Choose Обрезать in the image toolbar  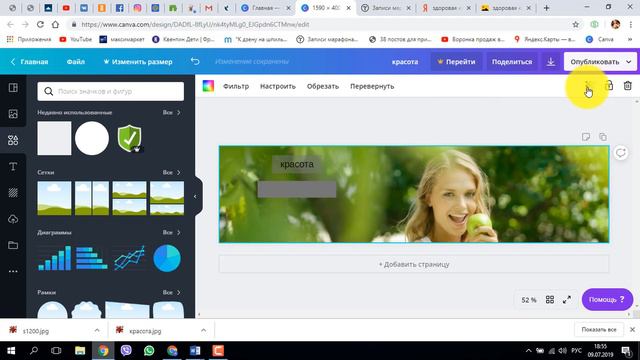tap(322, 86)
